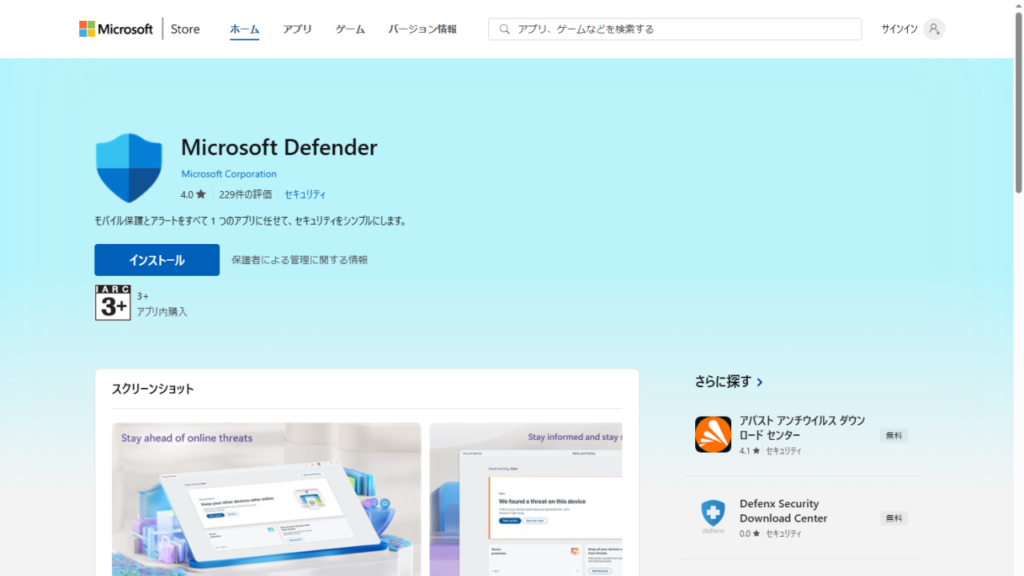Screen dimensions: 1024x576
Task: Open 保護者による管理に関する情報 link
Action: point(300,260)
